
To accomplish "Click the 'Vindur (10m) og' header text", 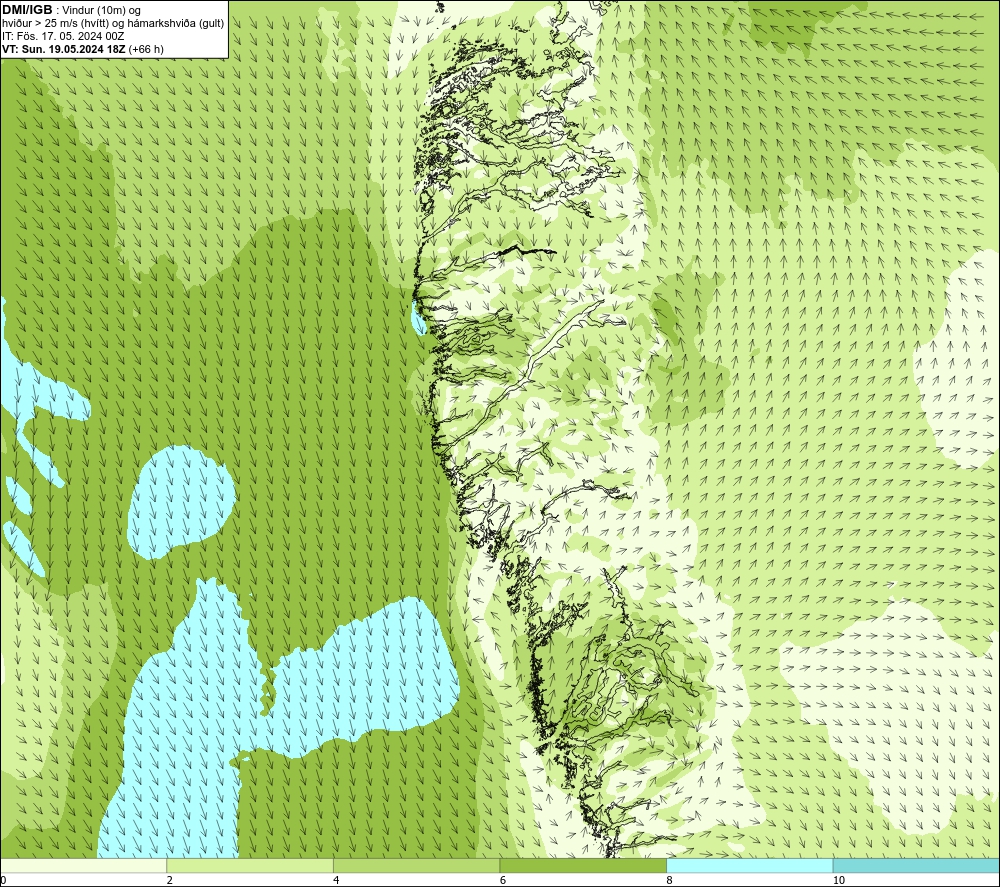I will pyautogui.click(x=101, y=11).
